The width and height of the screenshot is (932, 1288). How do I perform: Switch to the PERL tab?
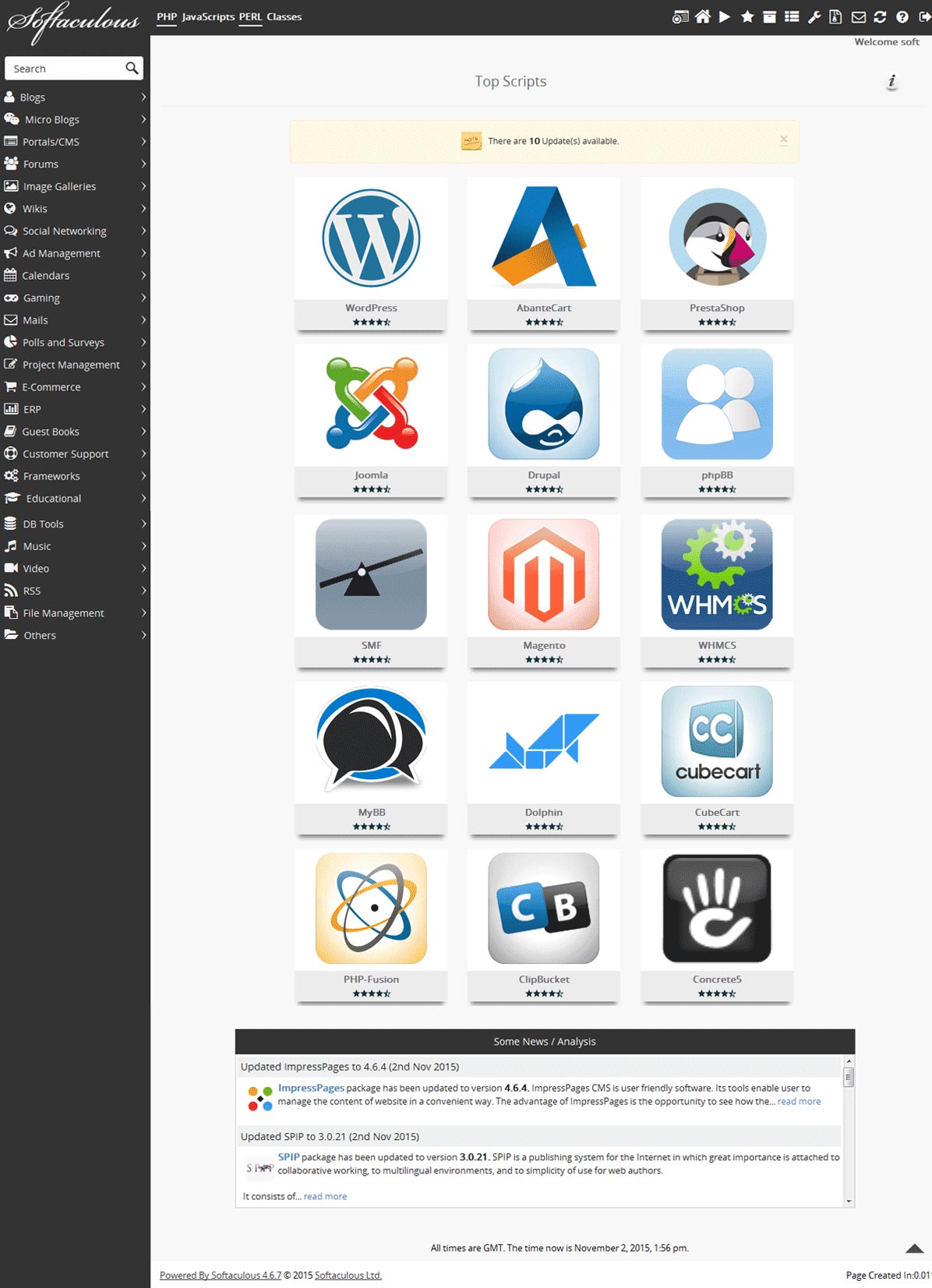click(250, 17)
